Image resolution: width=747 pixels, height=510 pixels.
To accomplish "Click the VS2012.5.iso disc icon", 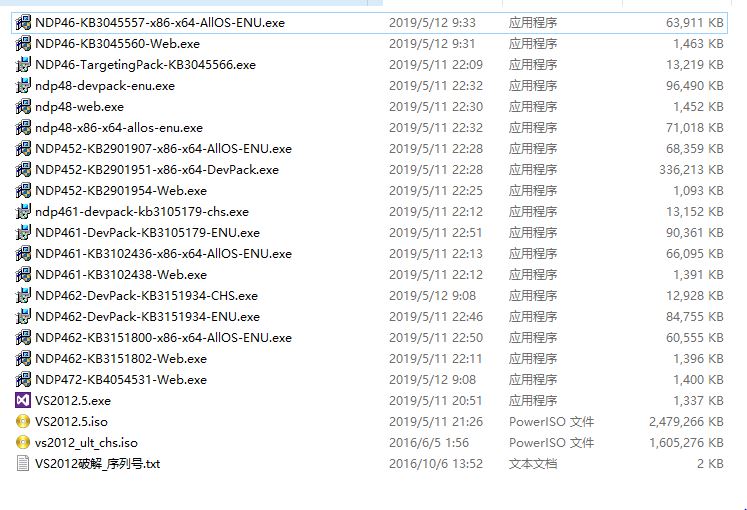I will click(23, 421).
